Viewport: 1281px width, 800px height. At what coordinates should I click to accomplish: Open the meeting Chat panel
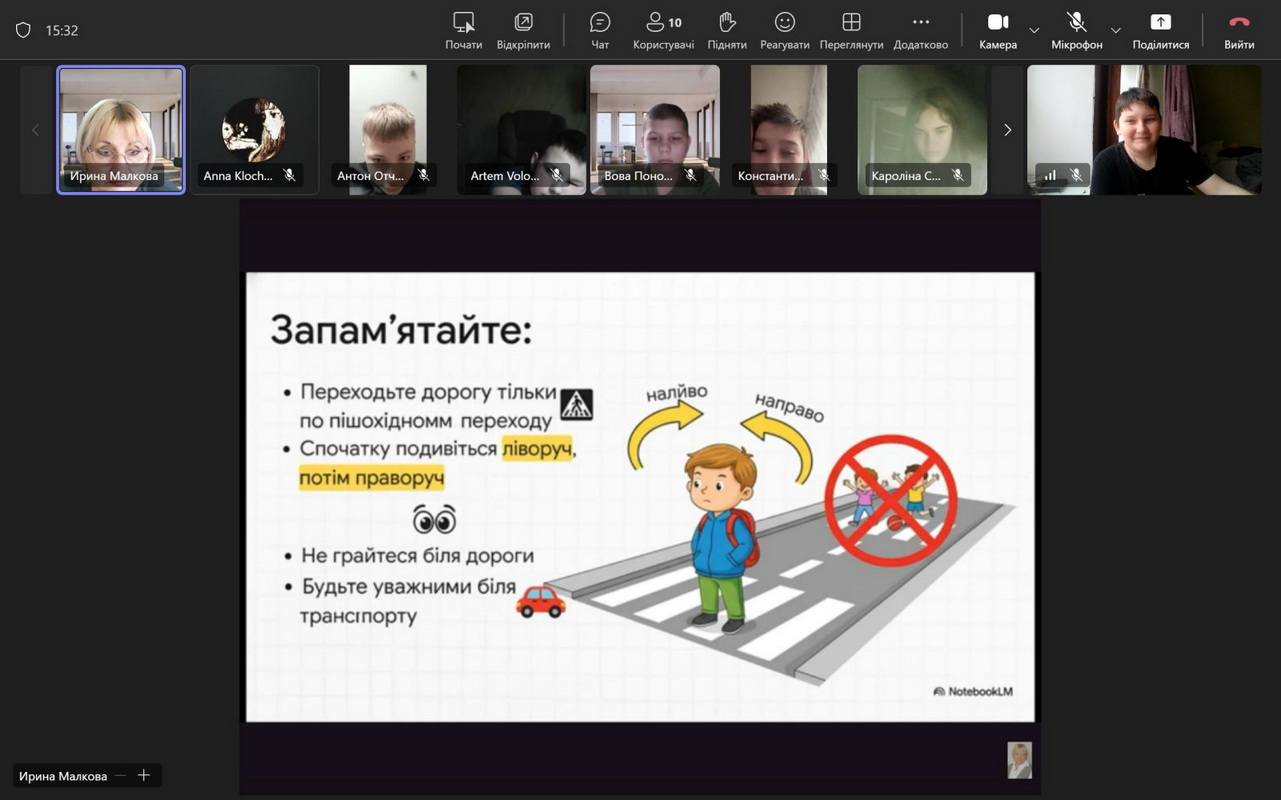tap(600, 30)
